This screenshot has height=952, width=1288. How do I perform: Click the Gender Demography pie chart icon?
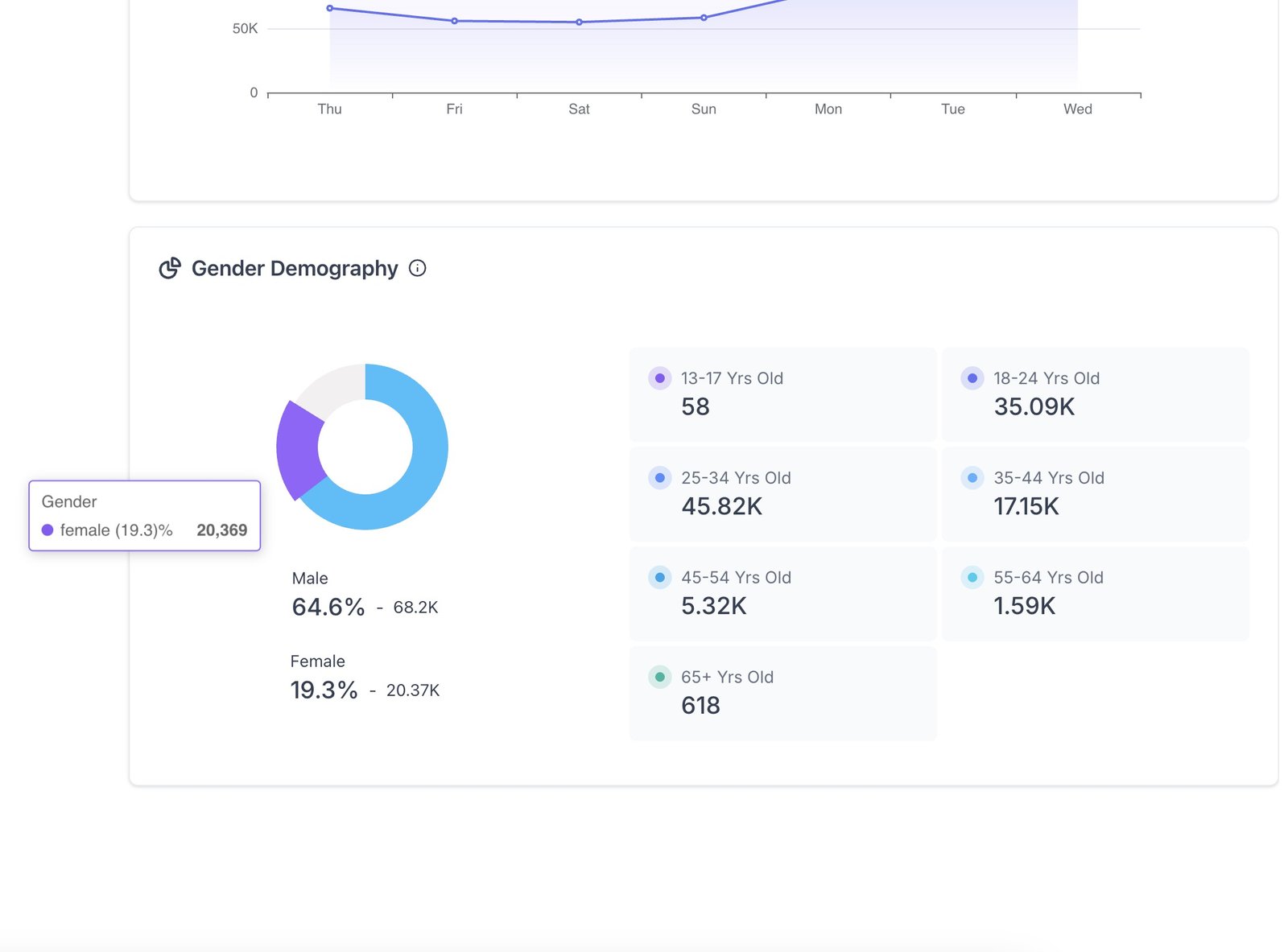click(x=170, y=268)
